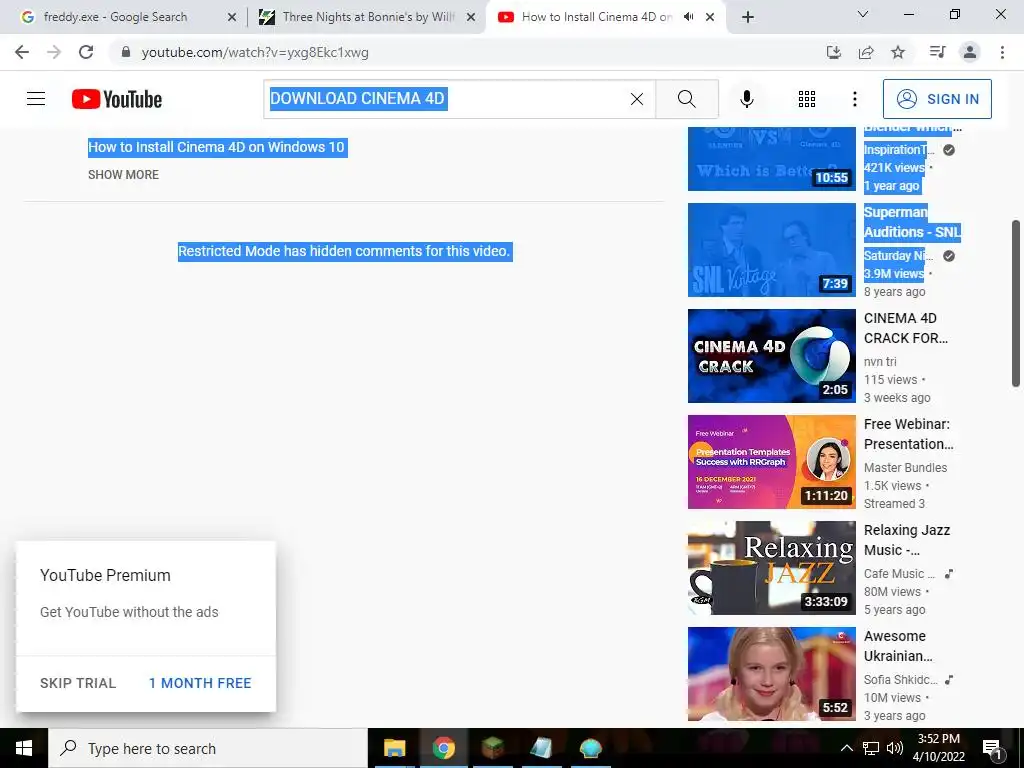Clear the search box with X
Image resolution: width=1024 pixels, height=768 pixels.
(637, 99)
